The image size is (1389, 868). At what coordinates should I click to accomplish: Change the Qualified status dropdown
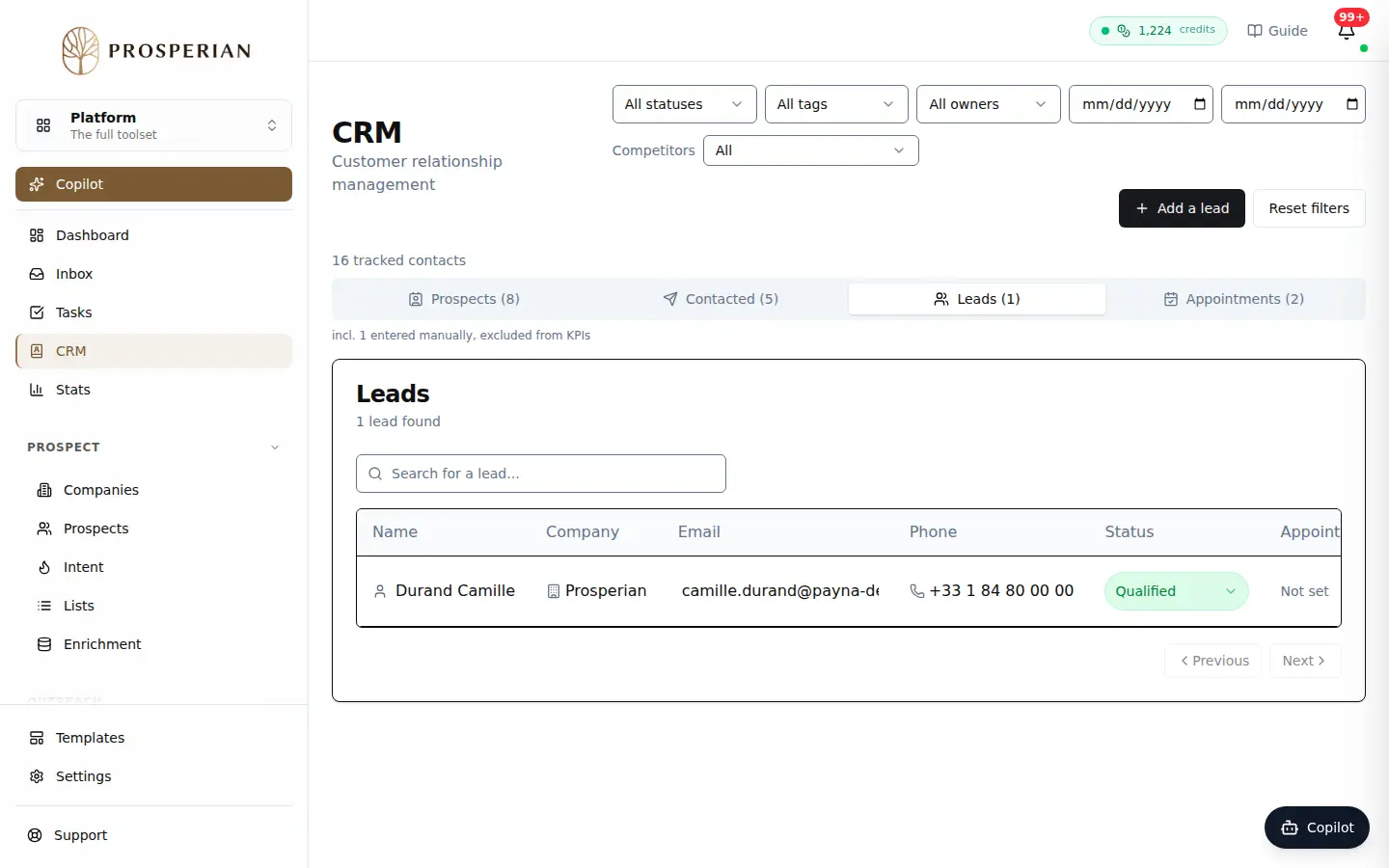(x=1176, y=591)
